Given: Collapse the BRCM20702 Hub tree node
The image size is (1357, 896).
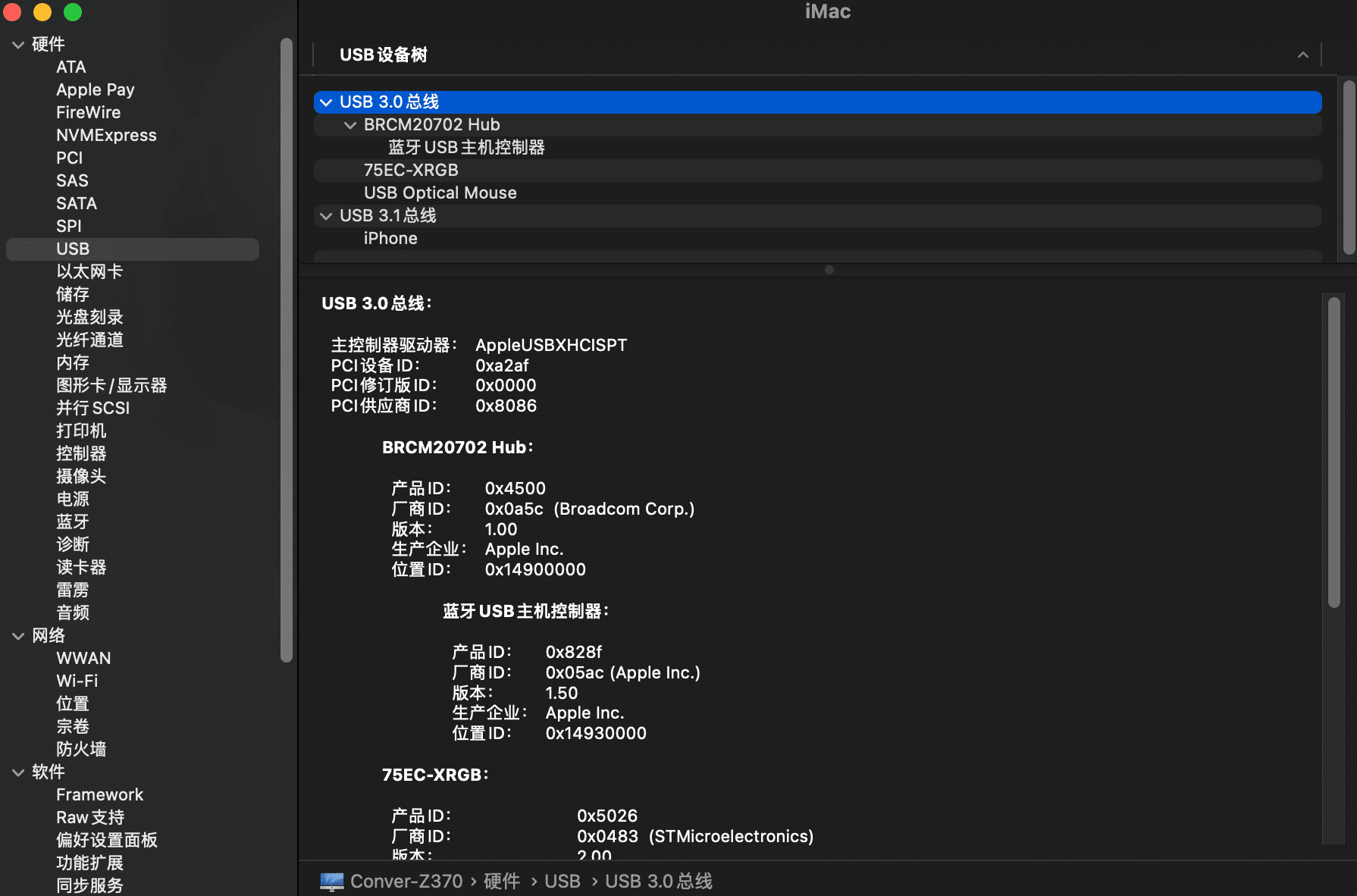Looking at the screenshot, I should pos(350,125).
